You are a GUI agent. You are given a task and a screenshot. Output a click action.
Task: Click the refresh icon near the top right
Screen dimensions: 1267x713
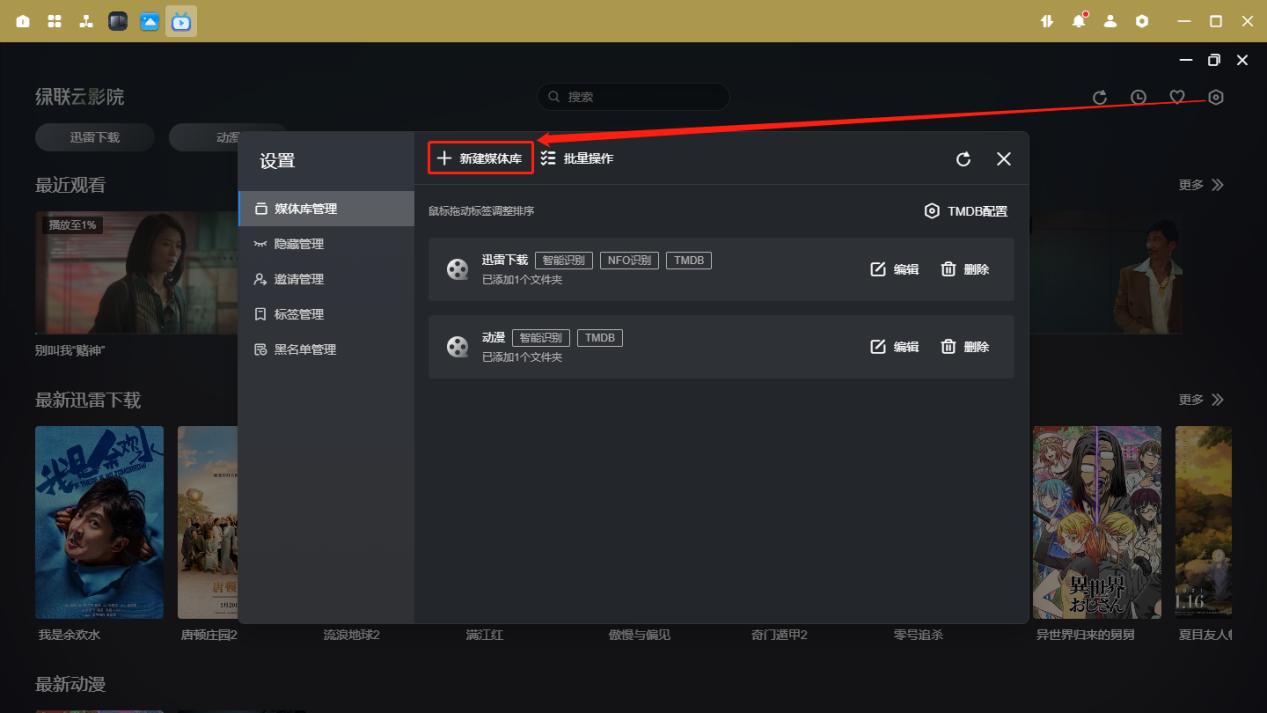click(x=1100, y=97)
